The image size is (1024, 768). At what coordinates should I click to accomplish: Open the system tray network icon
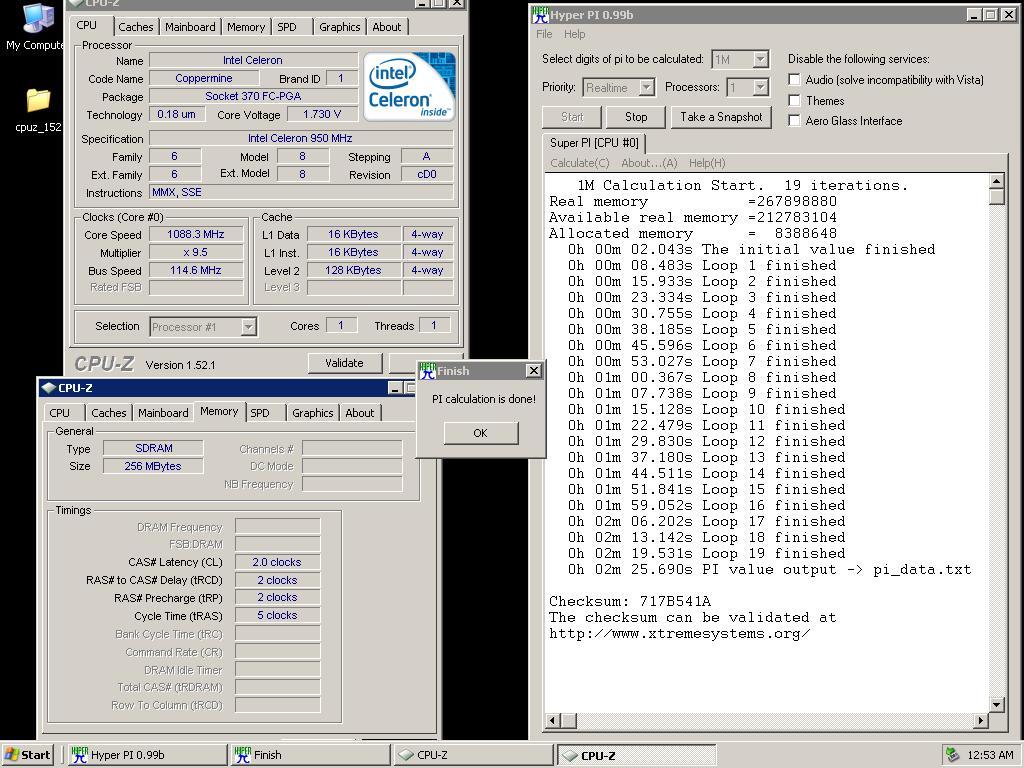(953, 755)
